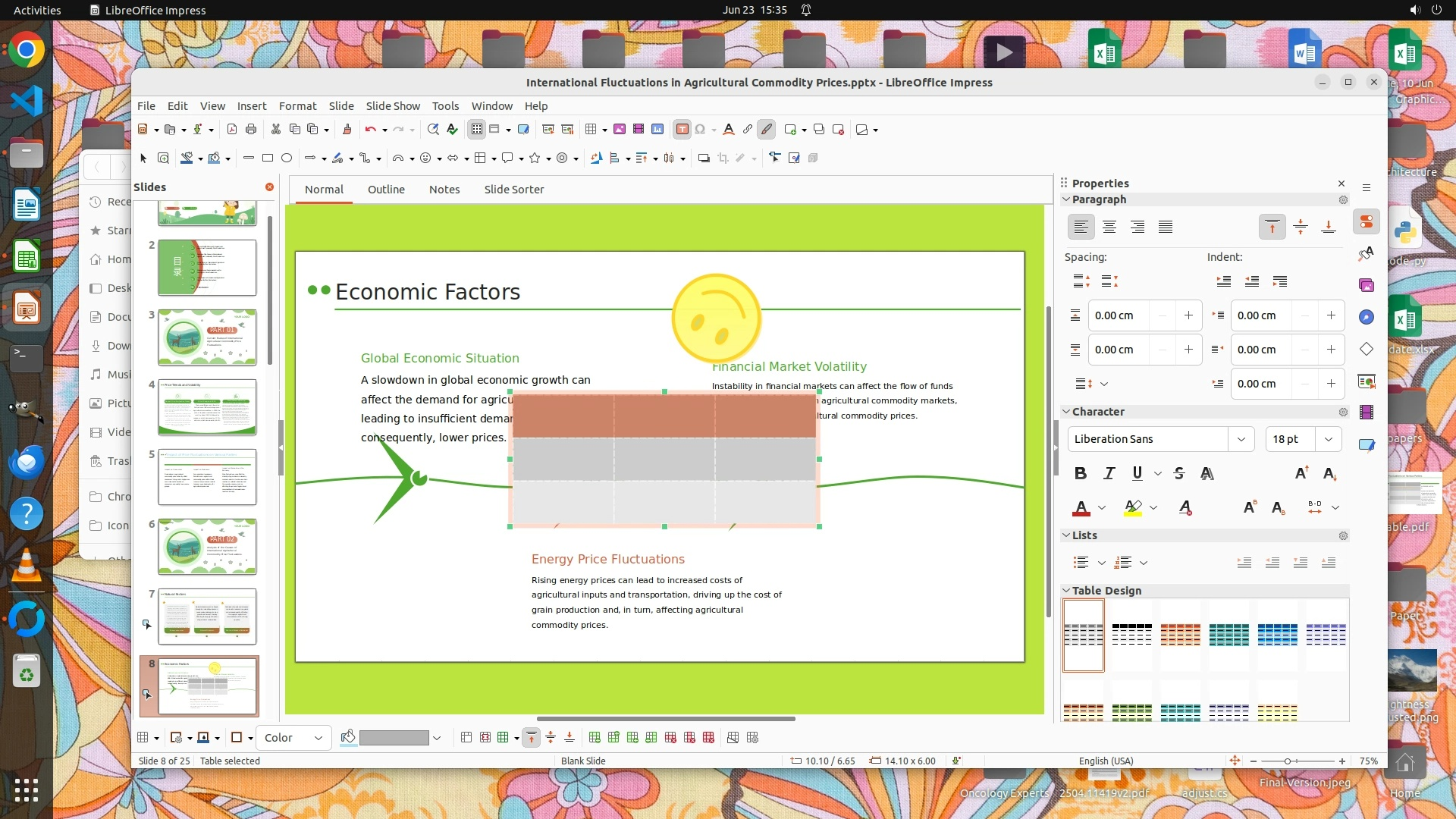The image size is (1456, 819).
Task: Select the Ellipse drawing tool
Action: (x=287, y=158)
